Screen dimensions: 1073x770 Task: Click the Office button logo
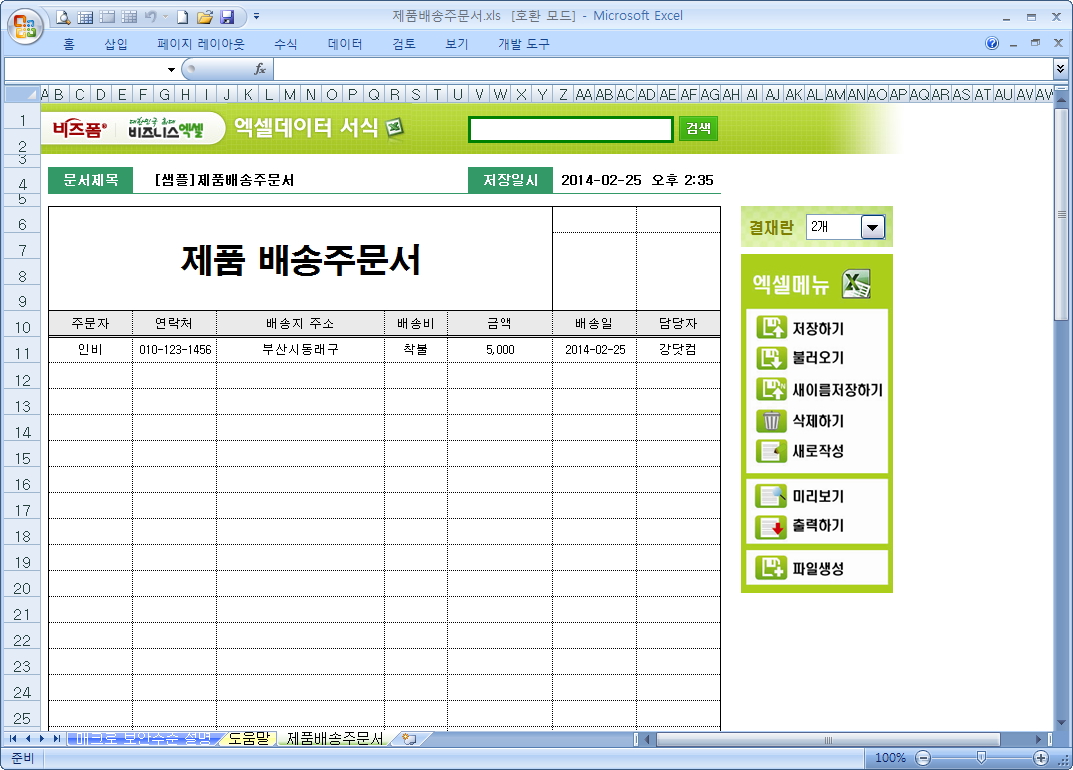click(x=24, y=25)
